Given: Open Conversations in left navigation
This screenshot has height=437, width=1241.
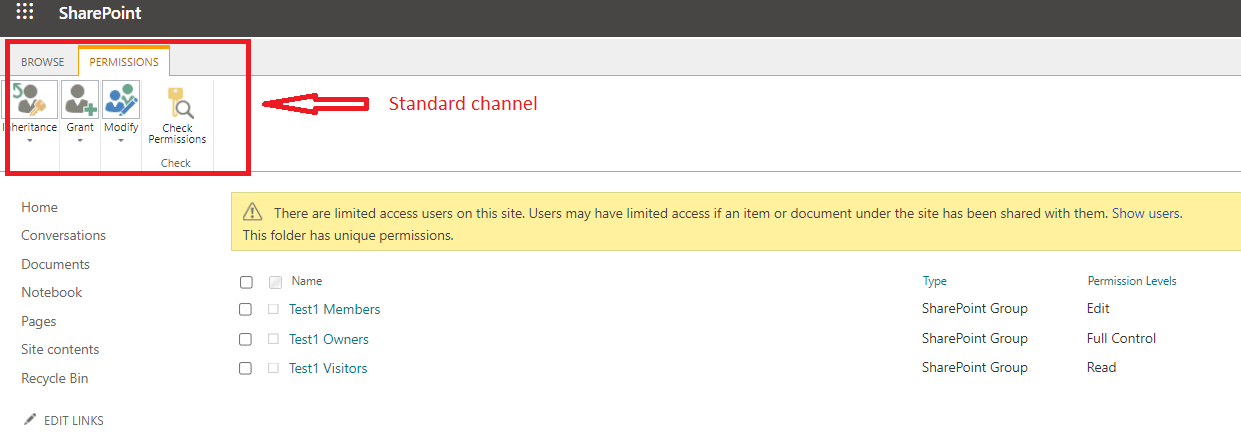Looking at the screenshot, I should 63,235.
